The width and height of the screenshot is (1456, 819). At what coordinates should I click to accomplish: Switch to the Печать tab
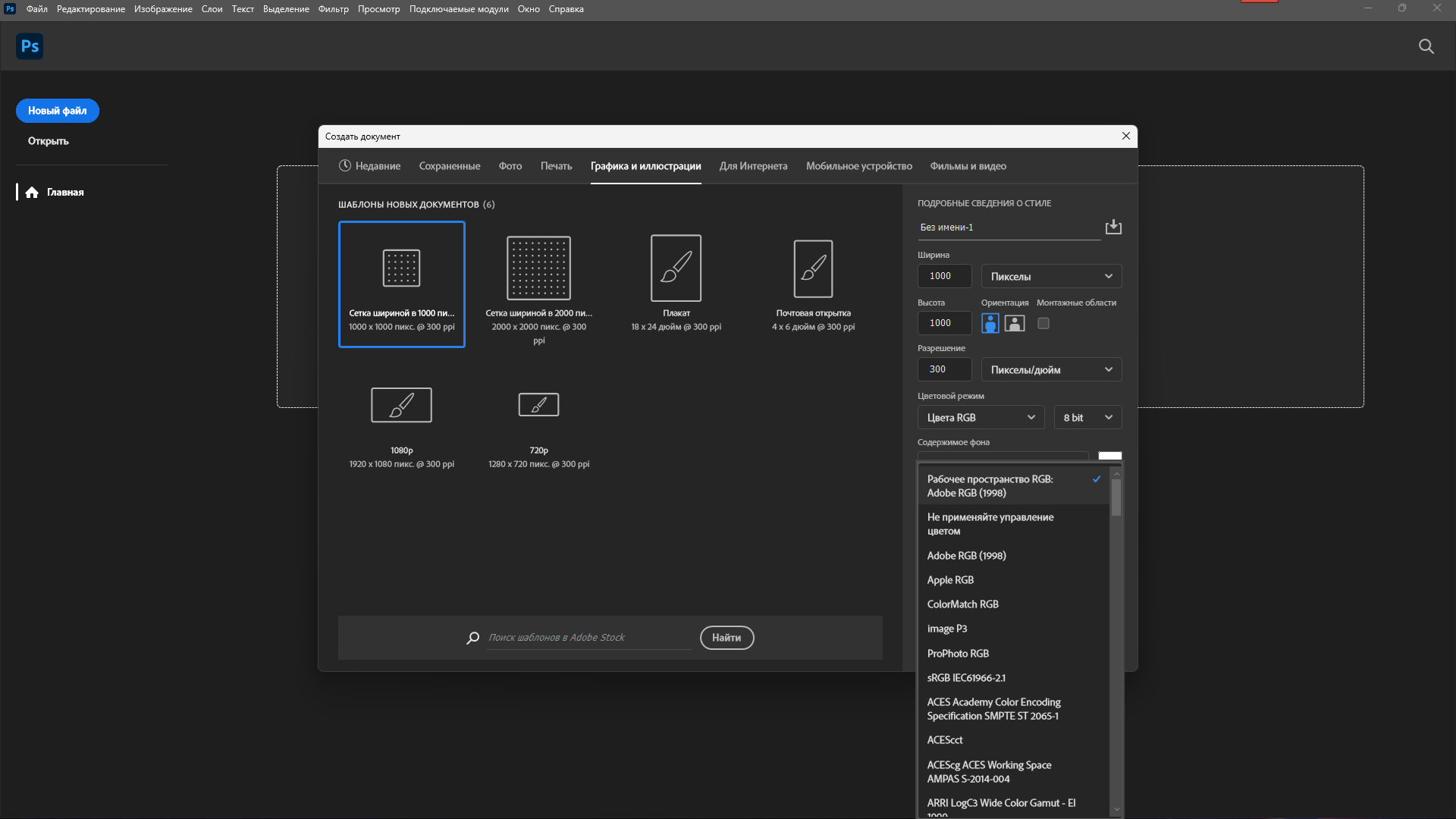point(556,166)
